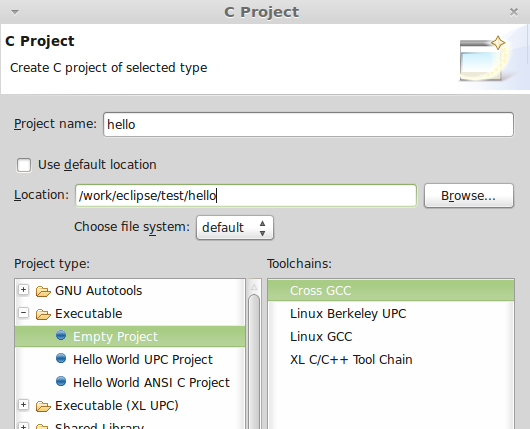This screenshot has width=530, height=429.
Task: Click the Empty Project blue dot icon
Action: coord(61,335)
